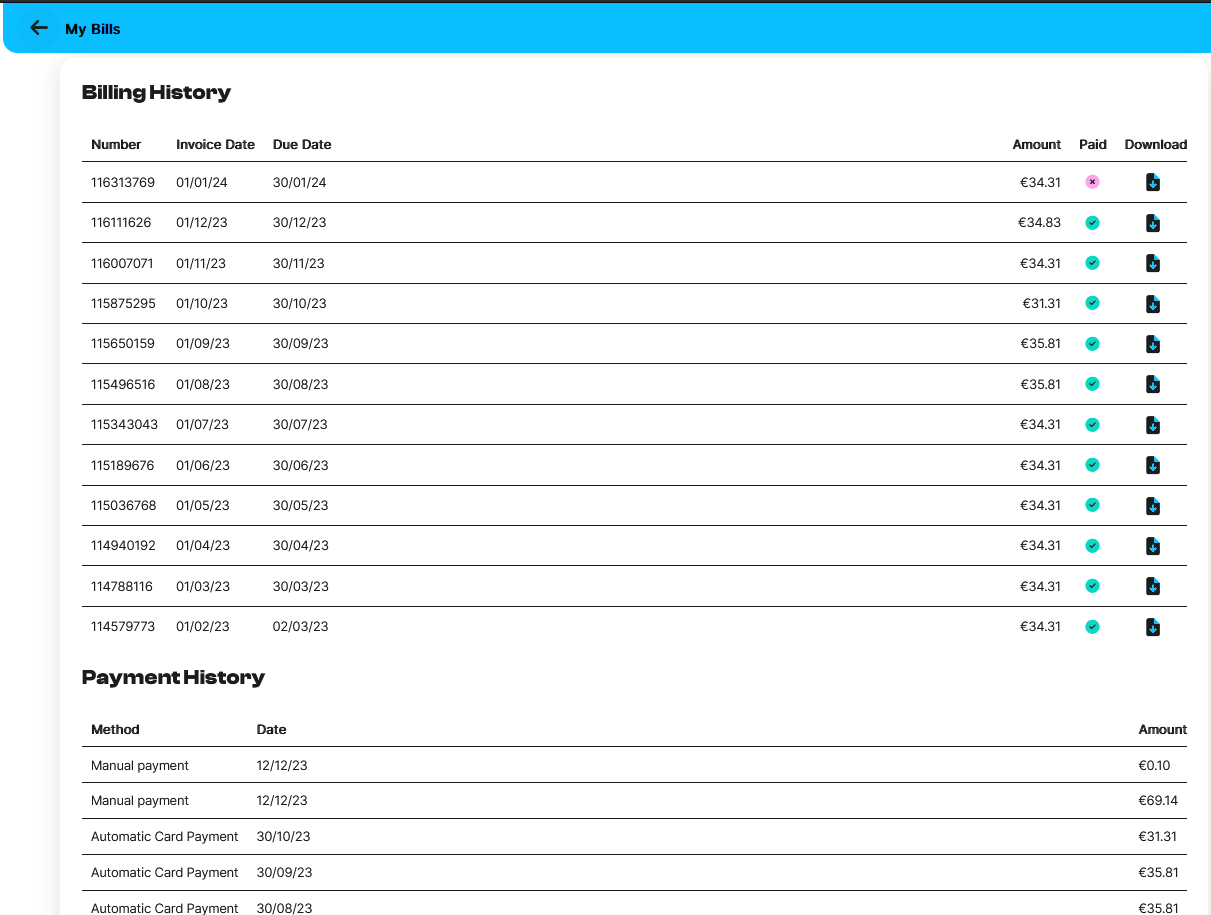Download invoice 114579773

click(1153, 627)
